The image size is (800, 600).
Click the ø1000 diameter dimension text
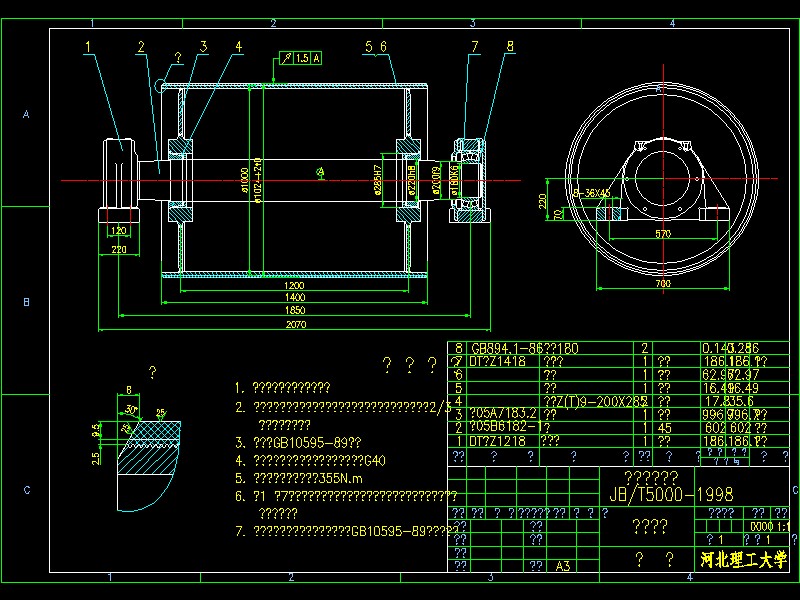[244, 180]
